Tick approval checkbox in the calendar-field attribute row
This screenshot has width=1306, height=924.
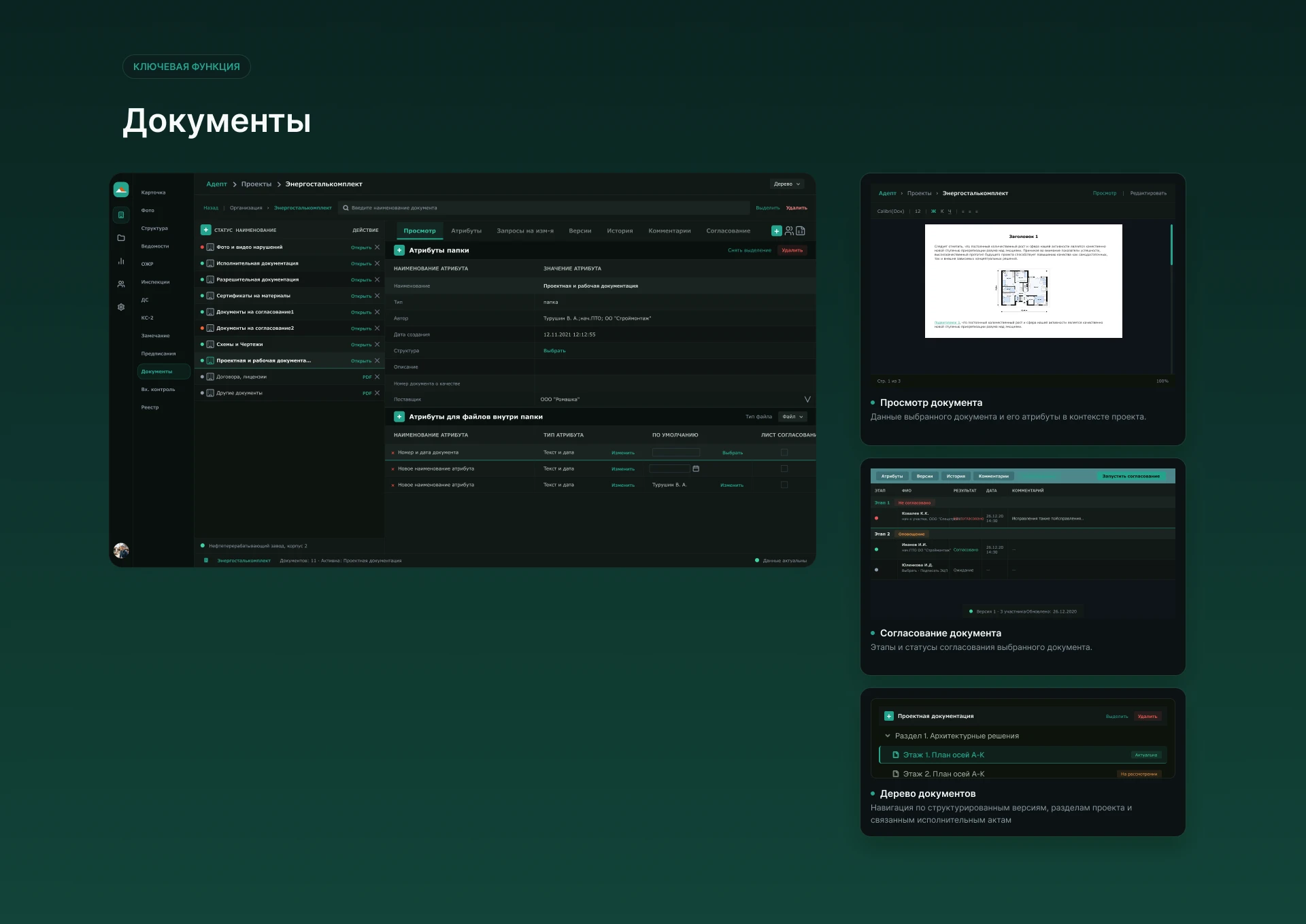click(x=784, y=468)
